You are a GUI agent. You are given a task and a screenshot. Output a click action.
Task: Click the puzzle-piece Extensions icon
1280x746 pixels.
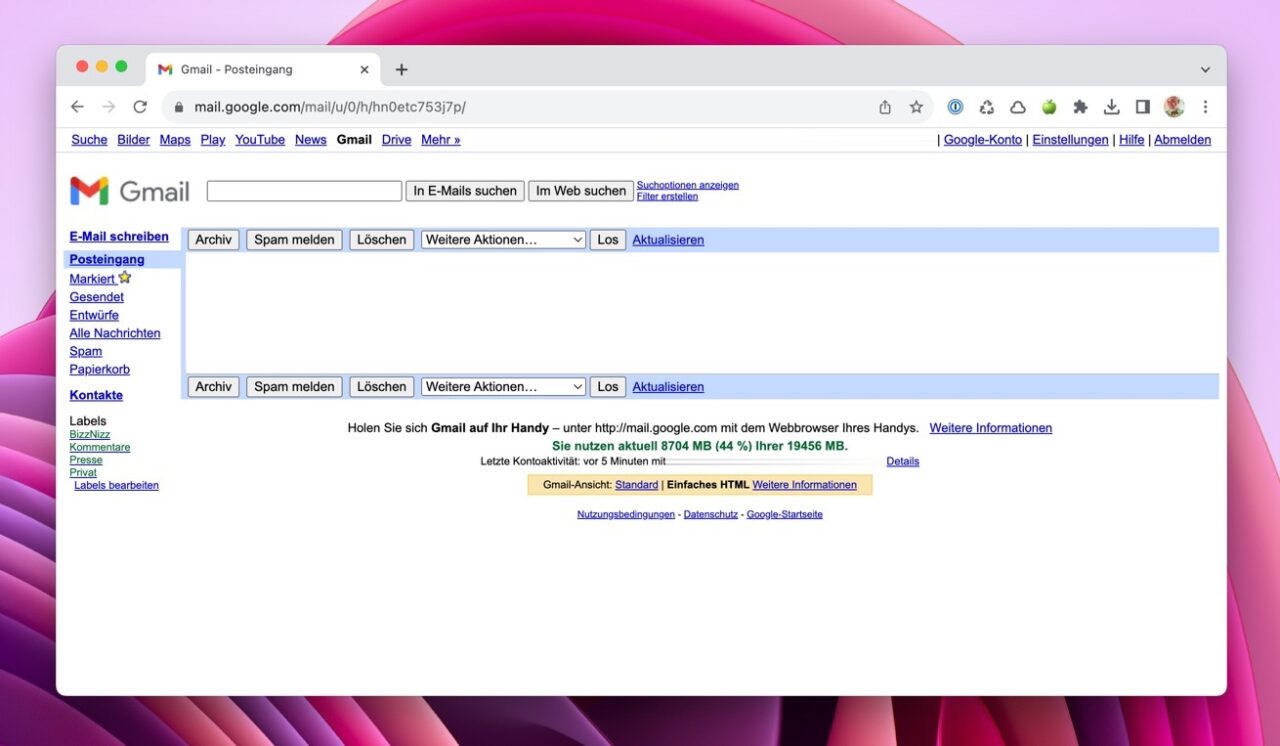point(1080,107)
